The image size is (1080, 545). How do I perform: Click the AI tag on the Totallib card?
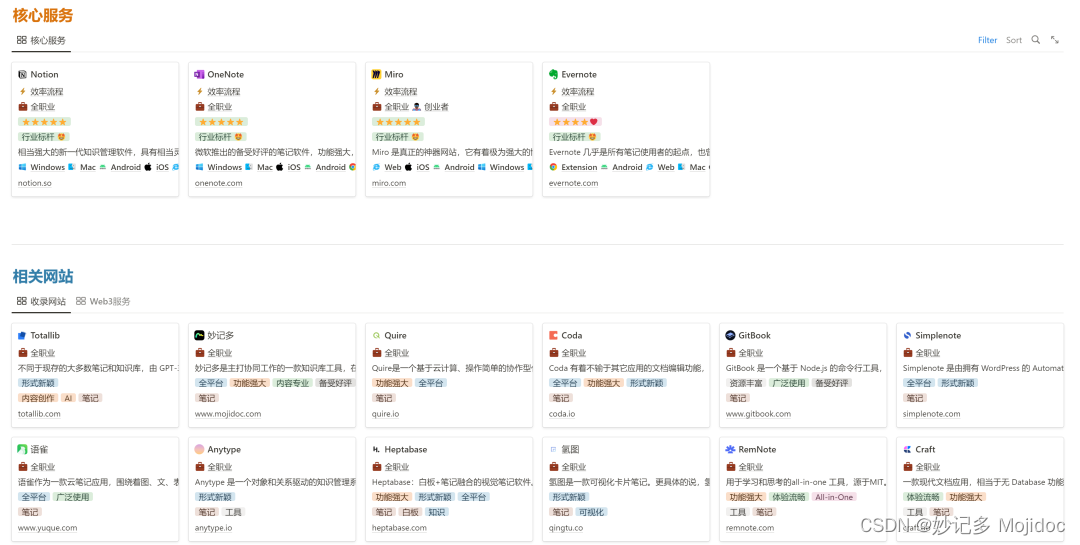pos(68,398)
